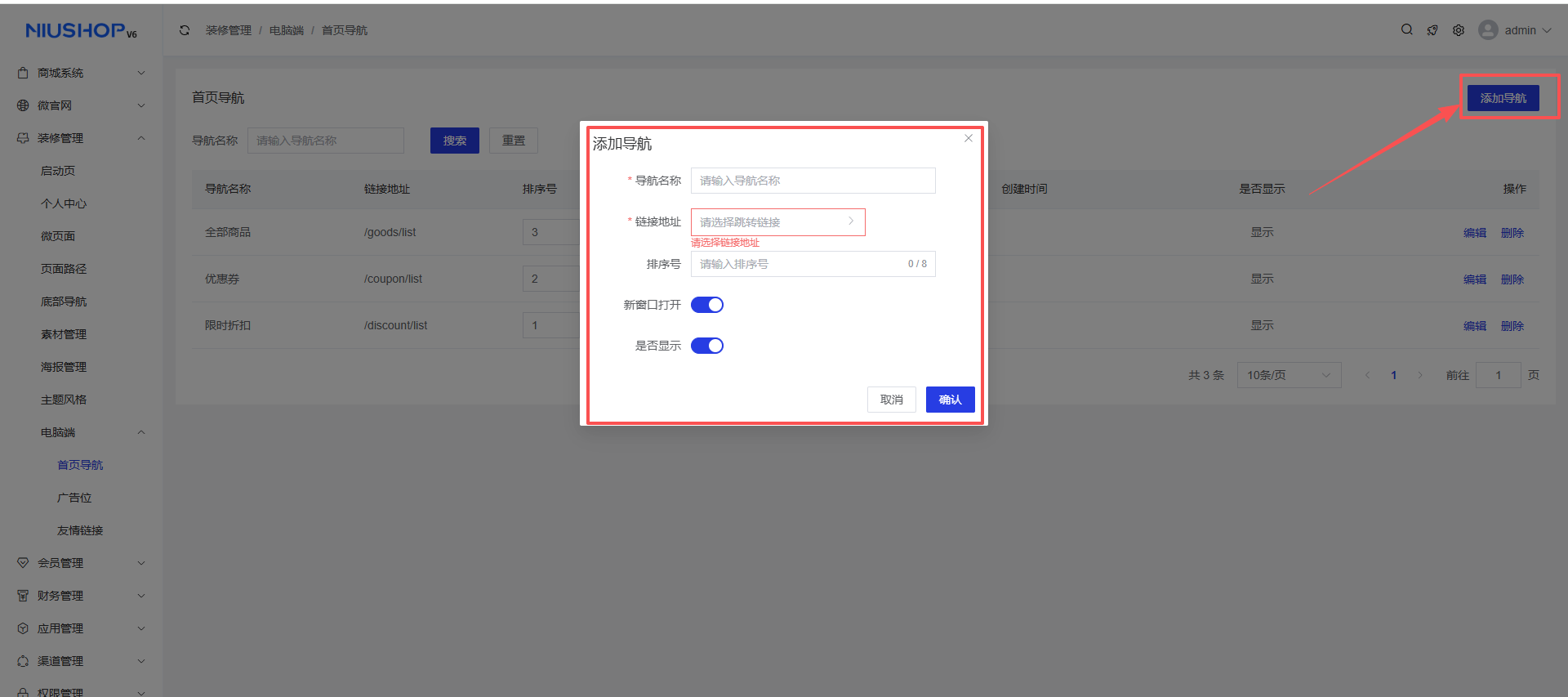Focus the 前往 page number field
This screenshot has width=1568, height=697.
(1499, 375)
